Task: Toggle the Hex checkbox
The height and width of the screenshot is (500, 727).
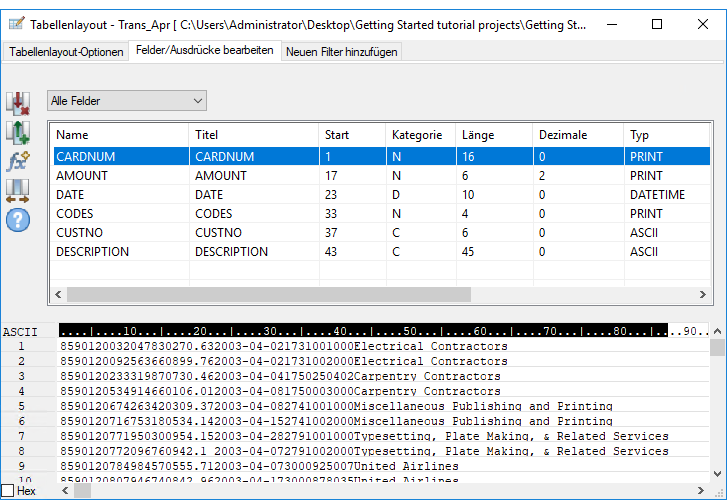Action: 8,491
